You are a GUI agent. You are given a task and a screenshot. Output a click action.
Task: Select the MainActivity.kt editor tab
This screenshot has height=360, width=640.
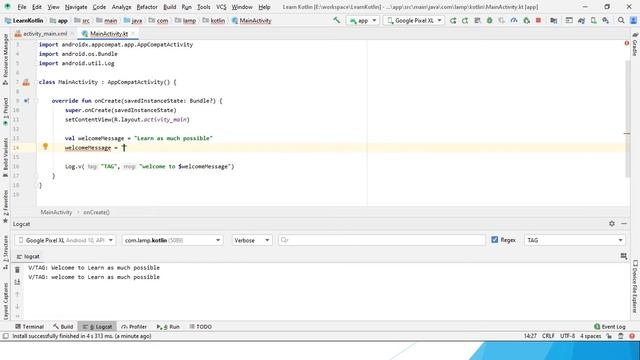(x=108, y=33)
